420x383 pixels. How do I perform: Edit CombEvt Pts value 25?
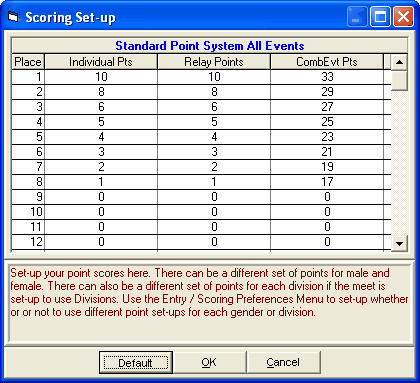click(327, 122)
